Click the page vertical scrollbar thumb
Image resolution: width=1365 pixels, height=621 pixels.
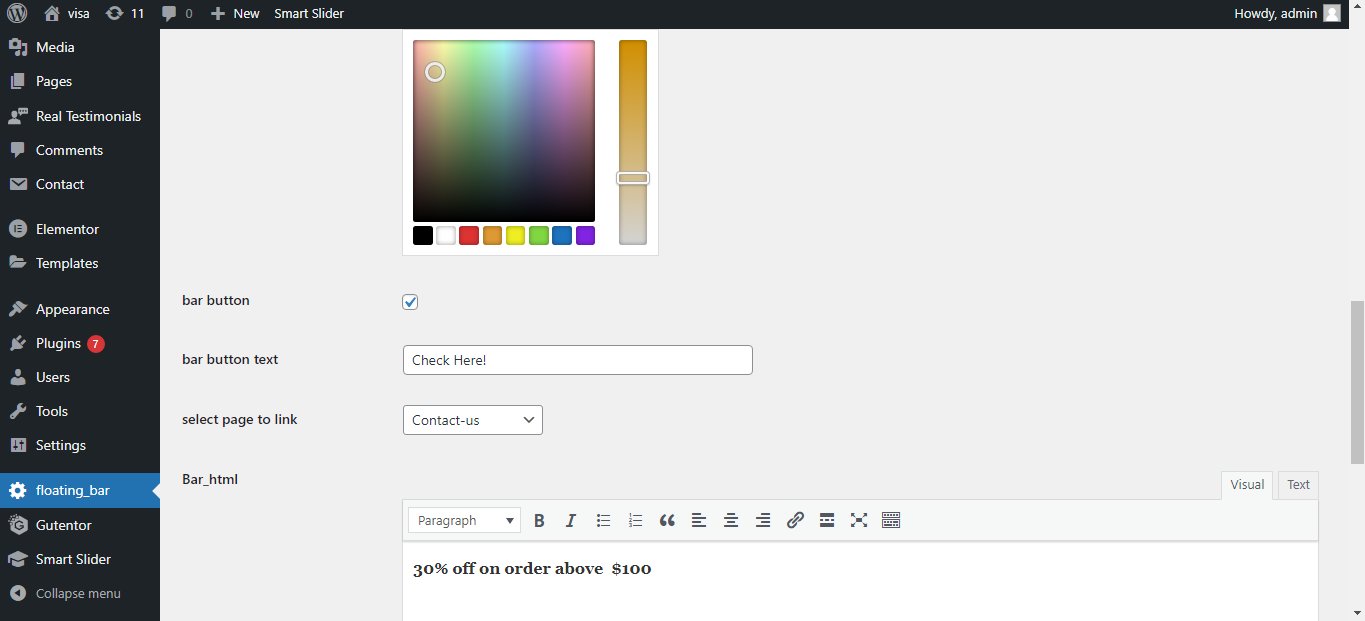click(1357, 381)
